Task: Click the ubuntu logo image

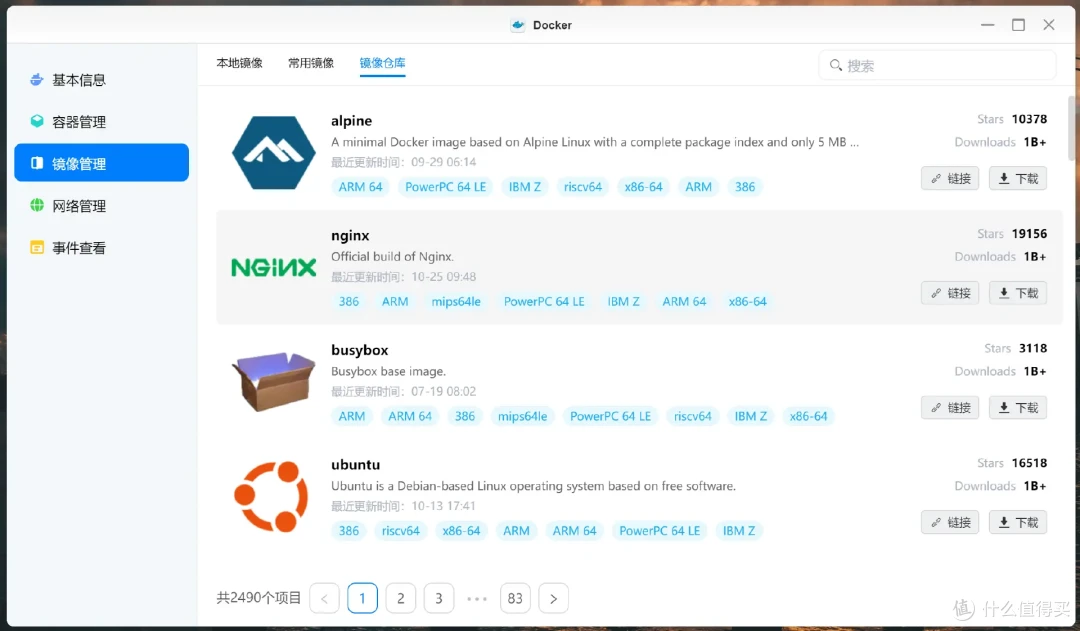Action: coord(271,496)
